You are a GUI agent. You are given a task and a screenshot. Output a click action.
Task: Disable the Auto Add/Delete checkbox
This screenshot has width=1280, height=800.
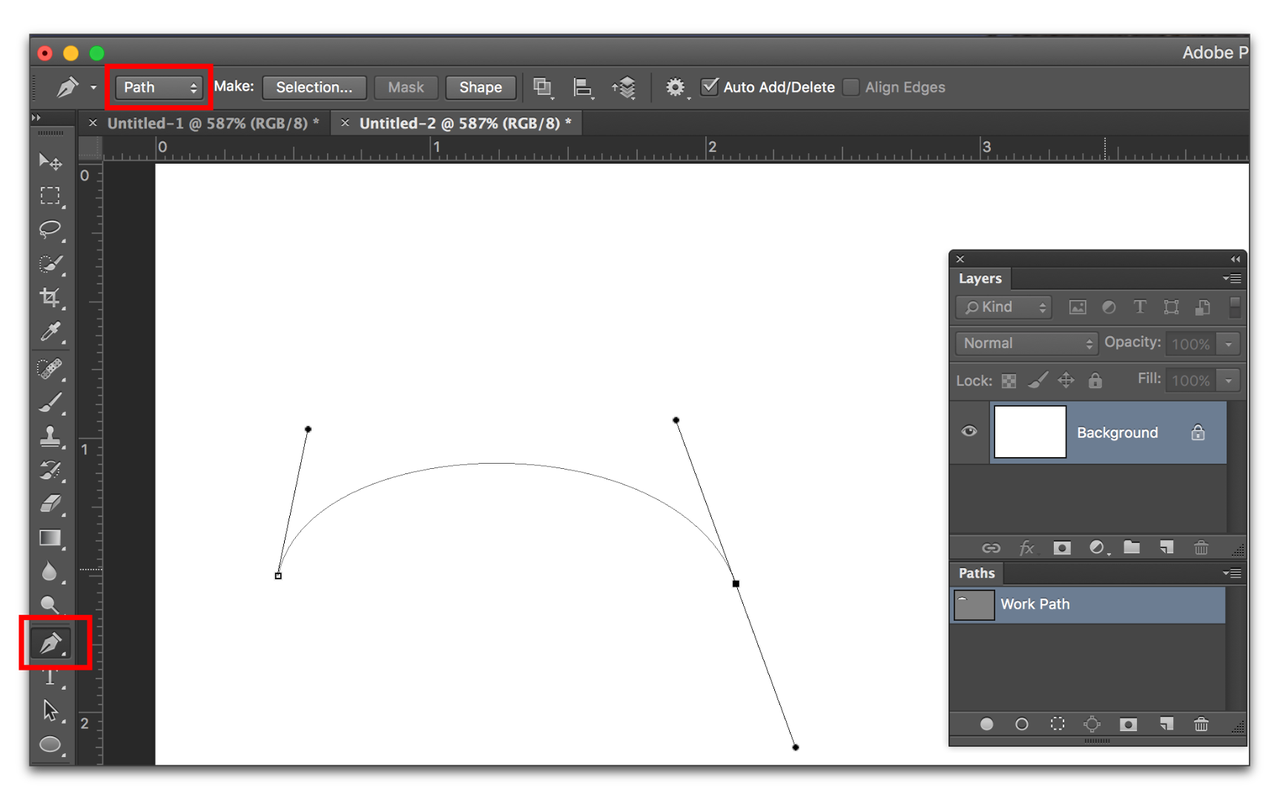pos(709,87)
